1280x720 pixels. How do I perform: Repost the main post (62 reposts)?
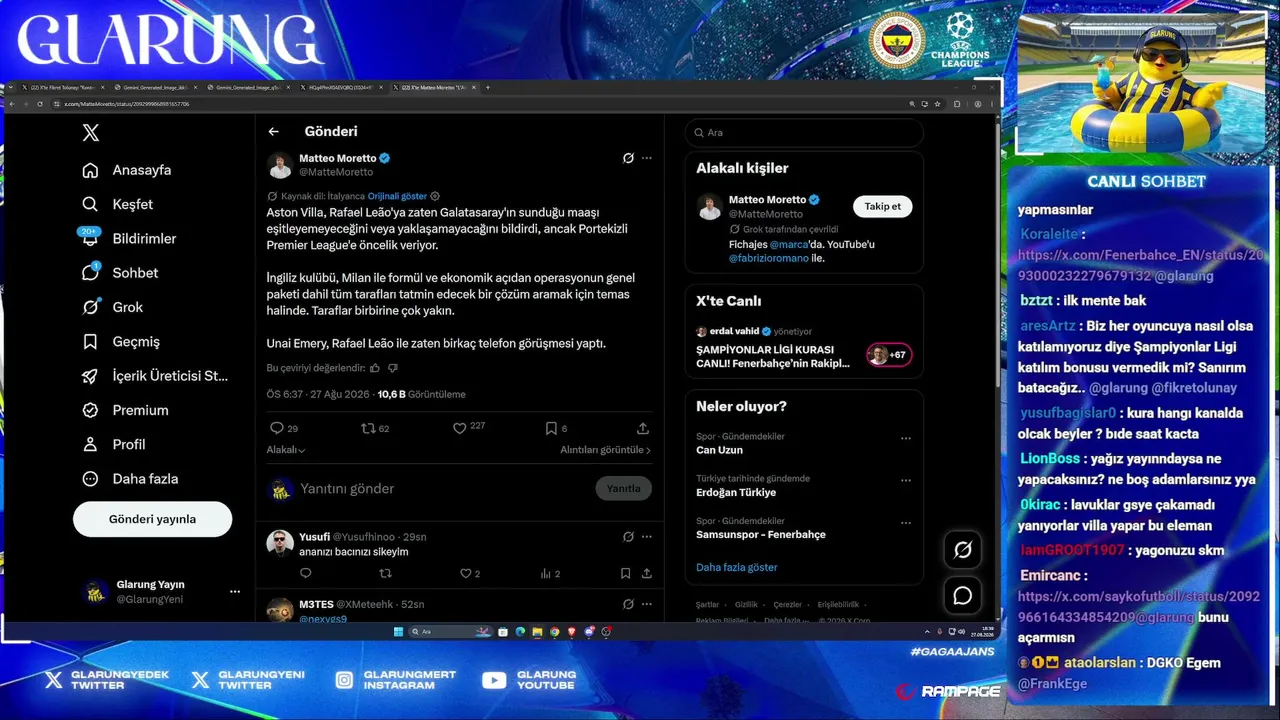(x=375, y=428)
